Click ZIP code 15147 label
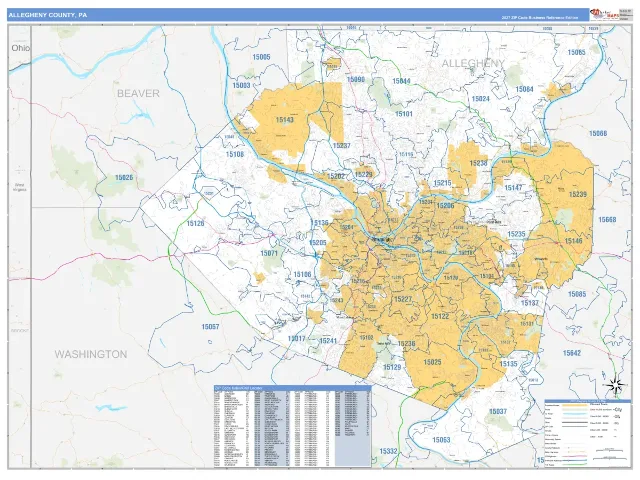This screenshot has width=640, height=480. pos(513,188)
